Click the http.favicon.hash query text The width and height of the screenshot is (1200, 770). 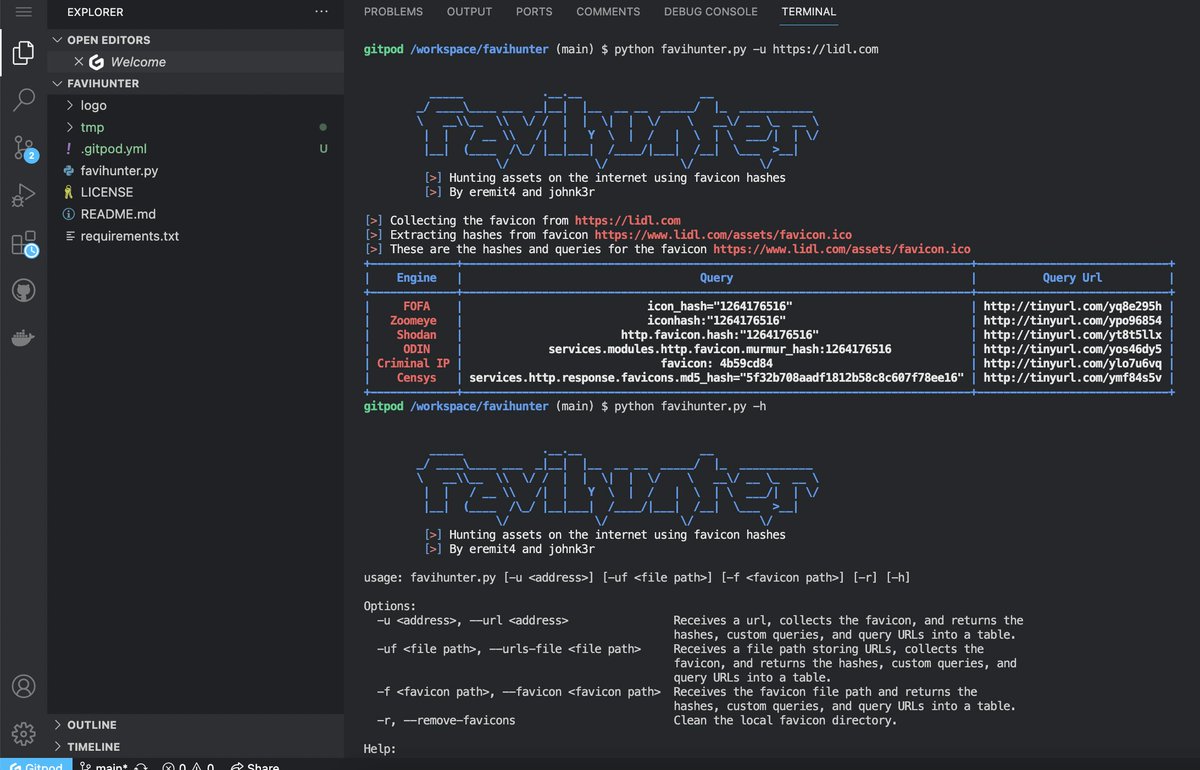click(720, 335)
